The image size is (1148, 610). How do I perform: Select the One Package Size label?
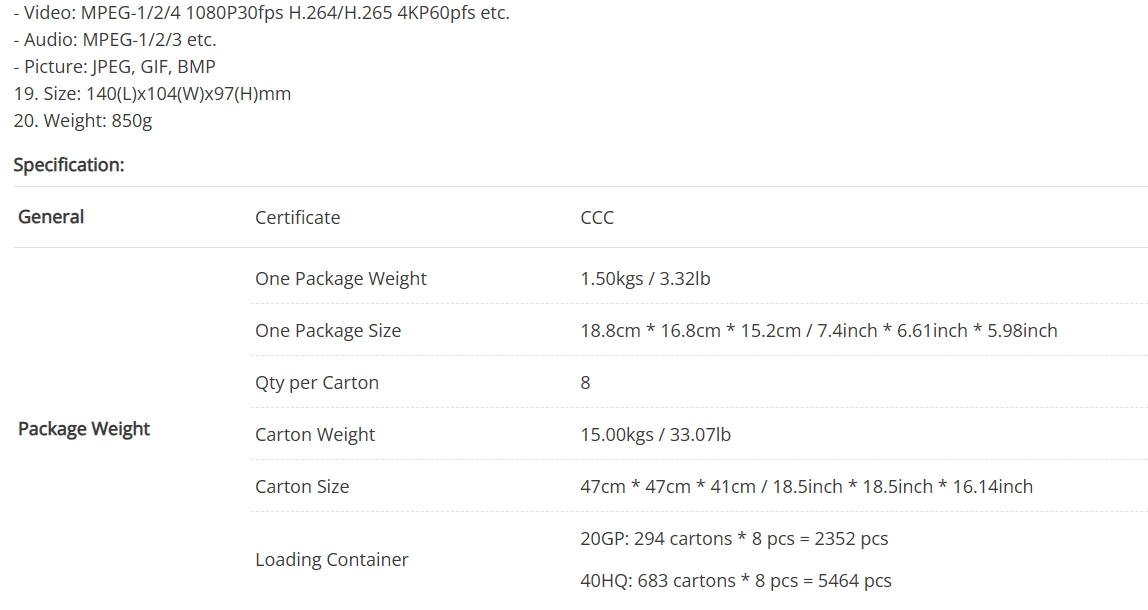click(x=328, y=330)
